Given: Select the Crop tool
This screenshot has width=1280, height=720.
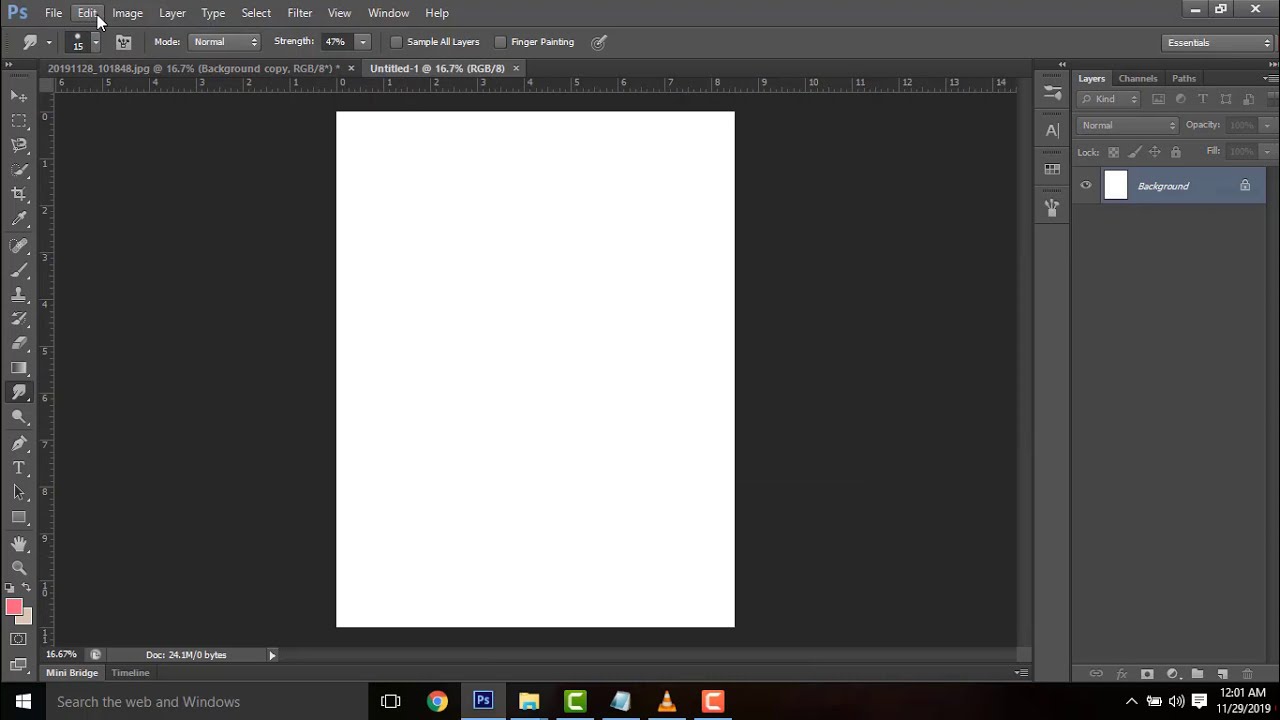Looking at the screenshot, I should point(19,195).
